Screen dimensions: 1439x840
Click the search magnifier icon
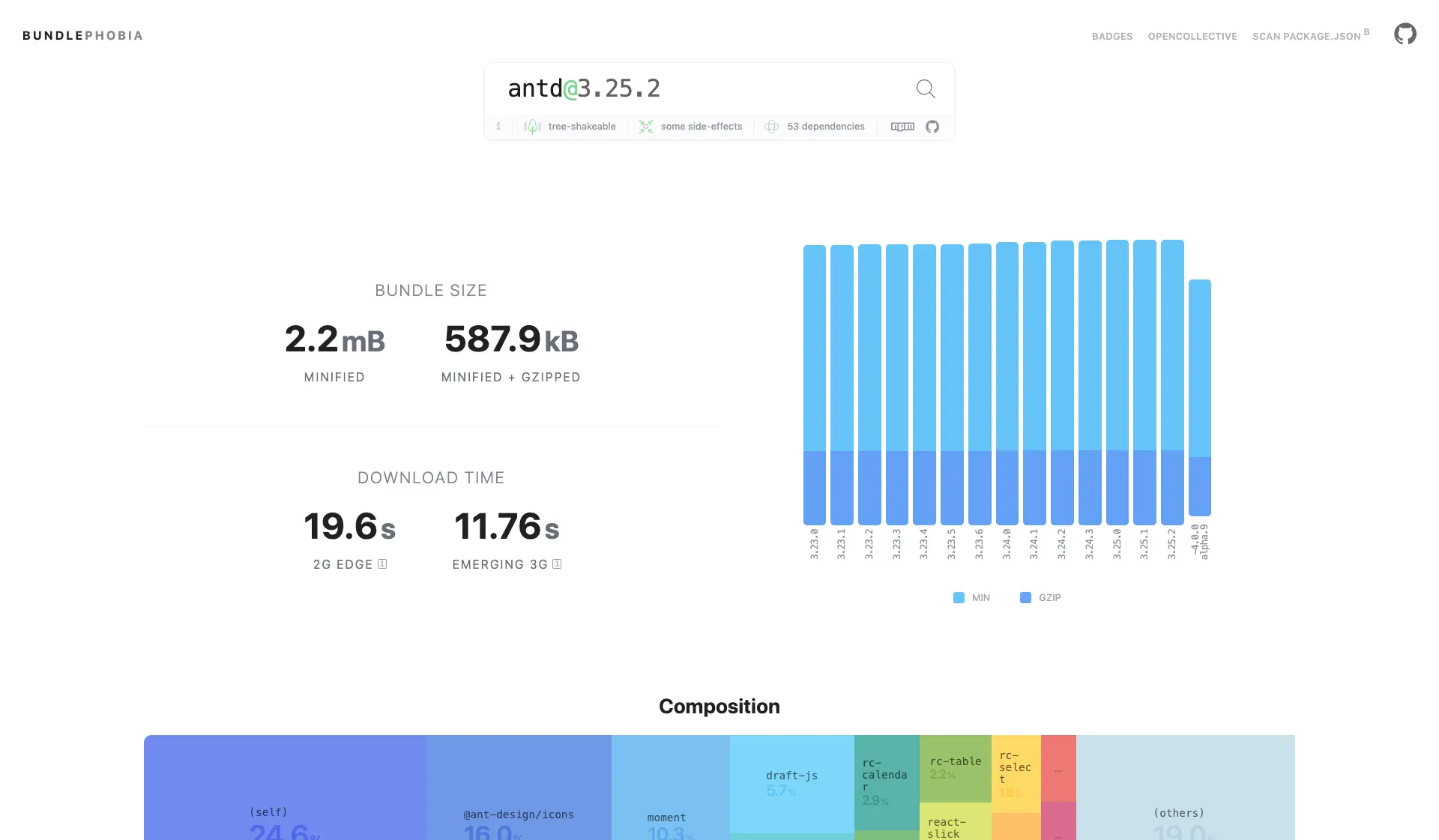click(x=926, y=89)
